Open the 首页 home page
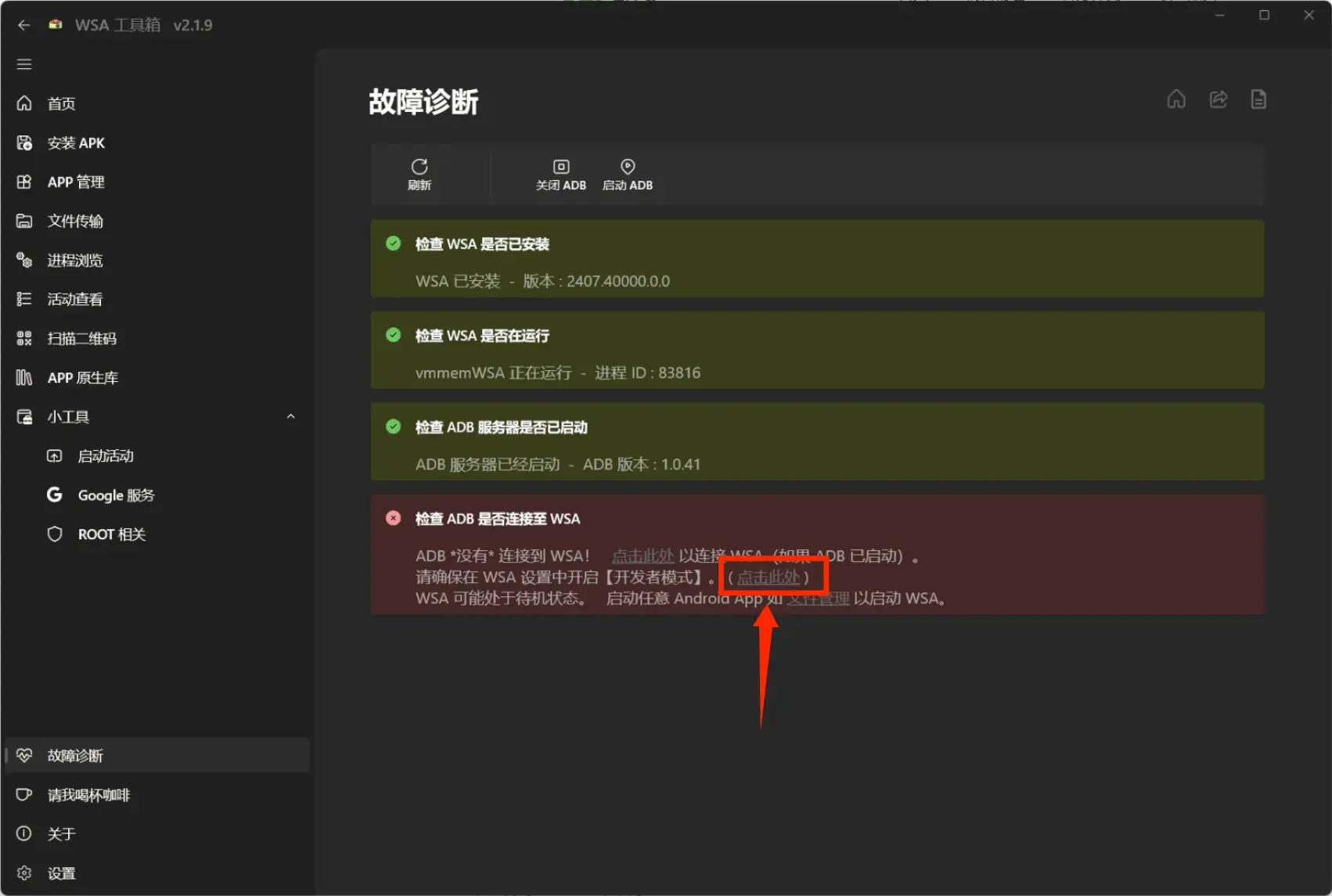Screen dimensions: 1332x896 (x=157, y=103)
